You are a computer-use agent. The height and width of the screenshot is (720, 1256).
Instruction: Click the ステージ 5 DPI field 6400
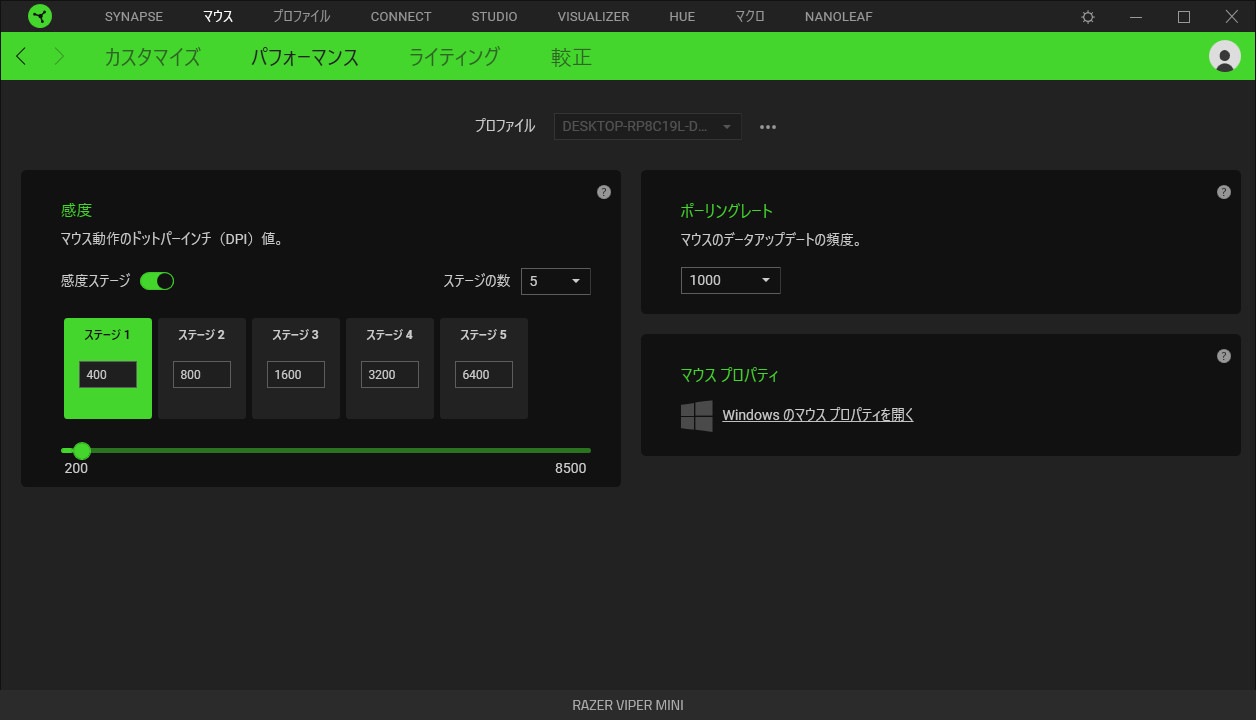pos(484,375)
